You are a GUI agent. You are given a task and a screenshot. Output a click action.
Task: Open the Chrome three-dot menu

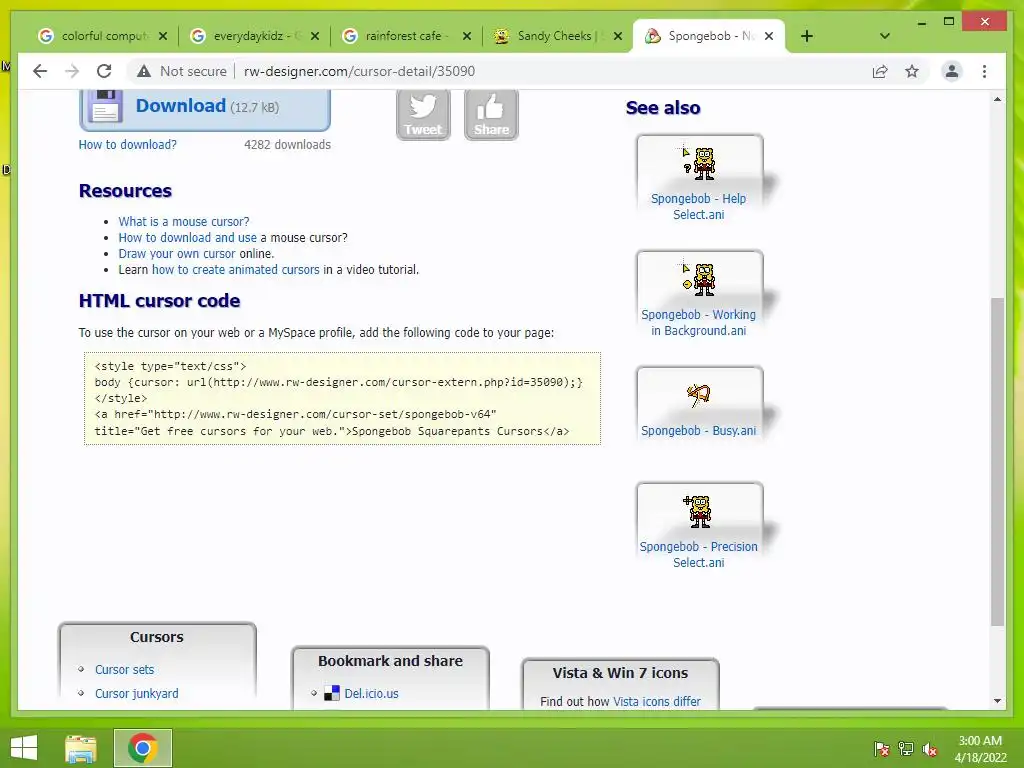[x=984, y=71]
